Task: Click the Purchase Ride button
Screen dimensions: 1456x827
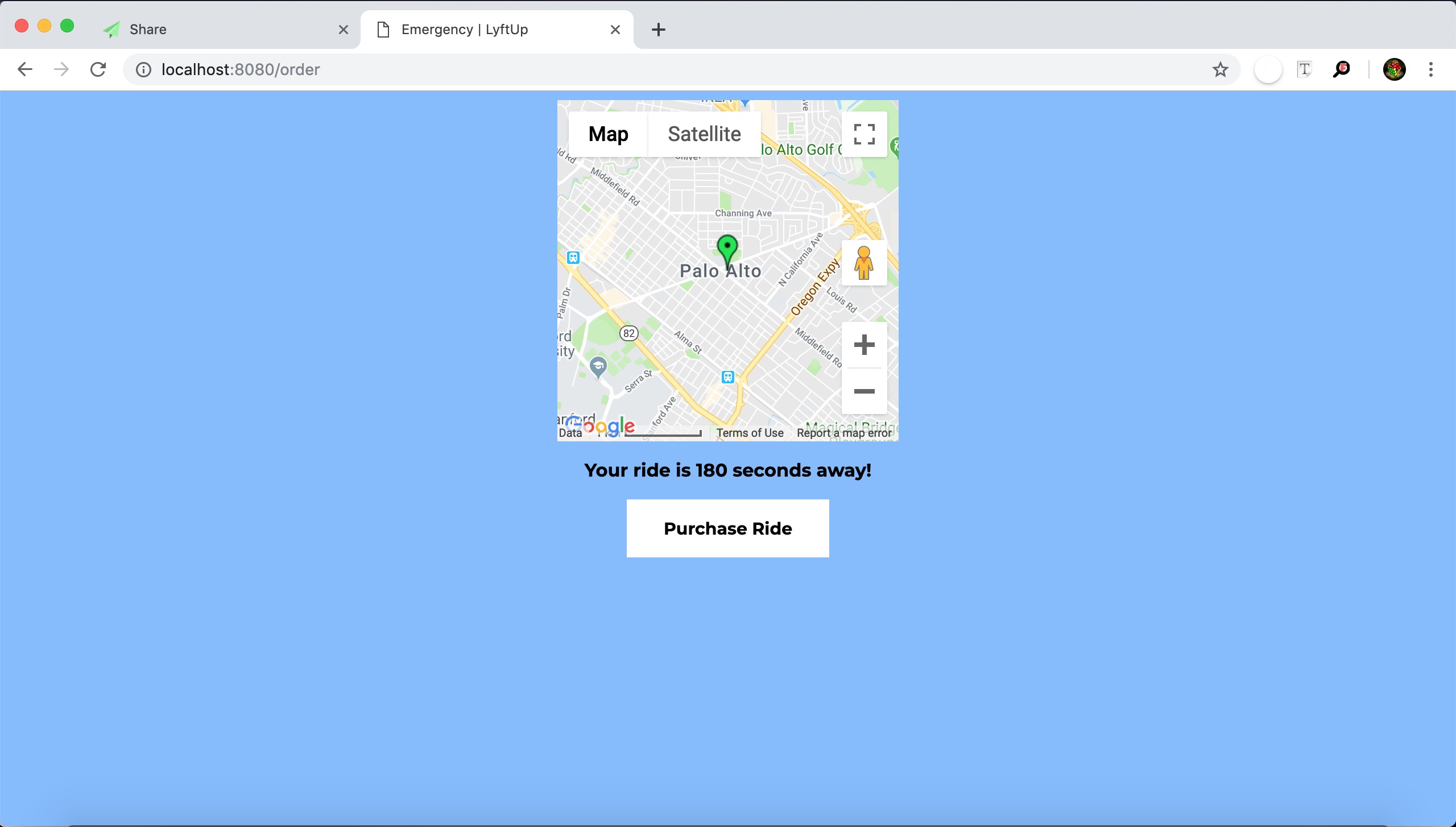Action: point(727,528)
